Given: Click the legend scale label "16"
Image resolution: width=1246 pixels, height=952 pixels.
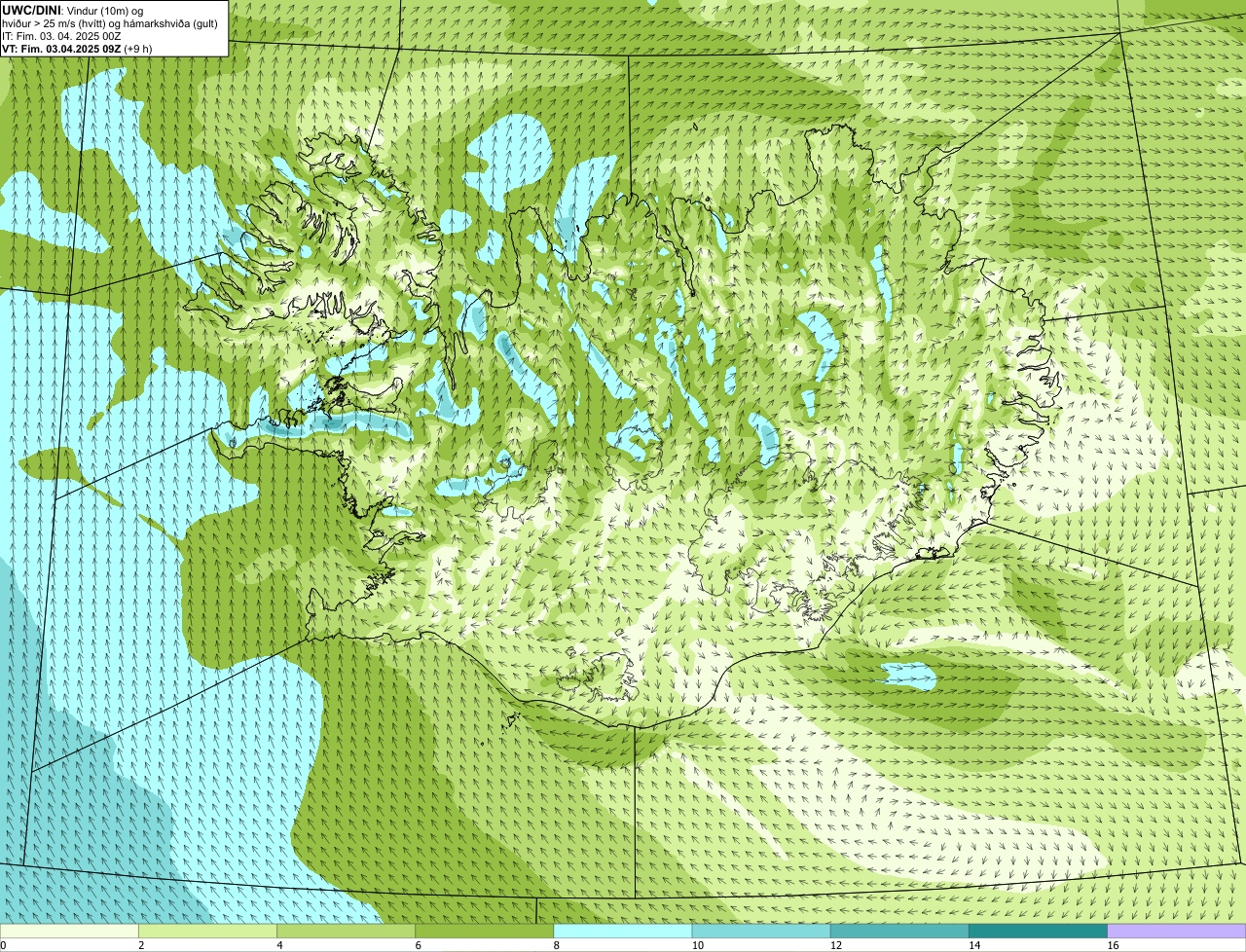Looking at the screenshot, I should point(1112,945).
